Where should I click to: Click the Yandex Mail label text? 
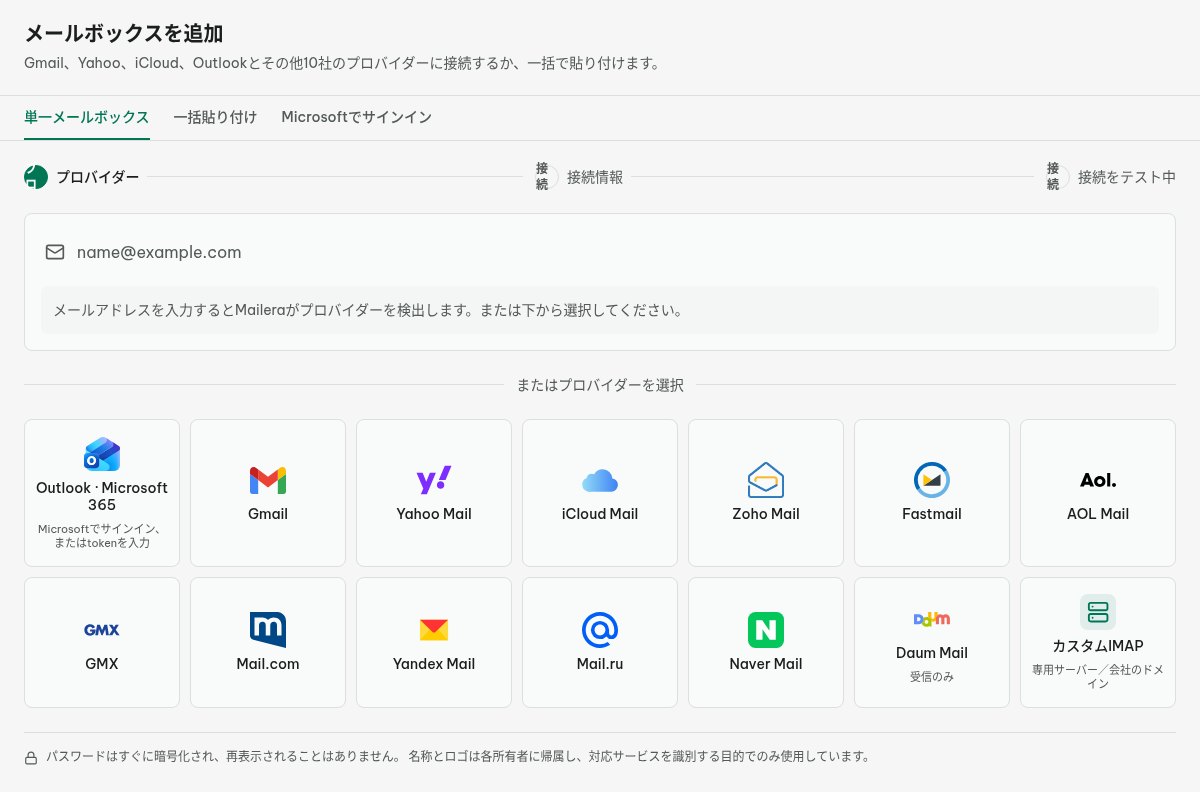coord(434,663)
